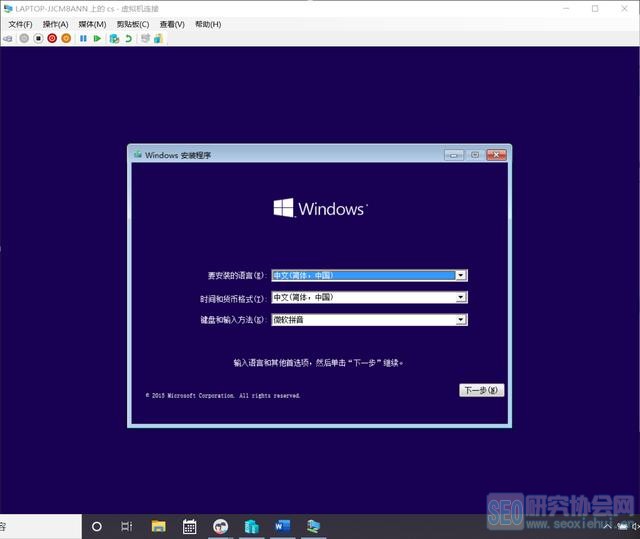The width and height of the screenshot is (640, 539).
Task: Click the 键盘和输入方法(K) label
Action: (233, 320)
